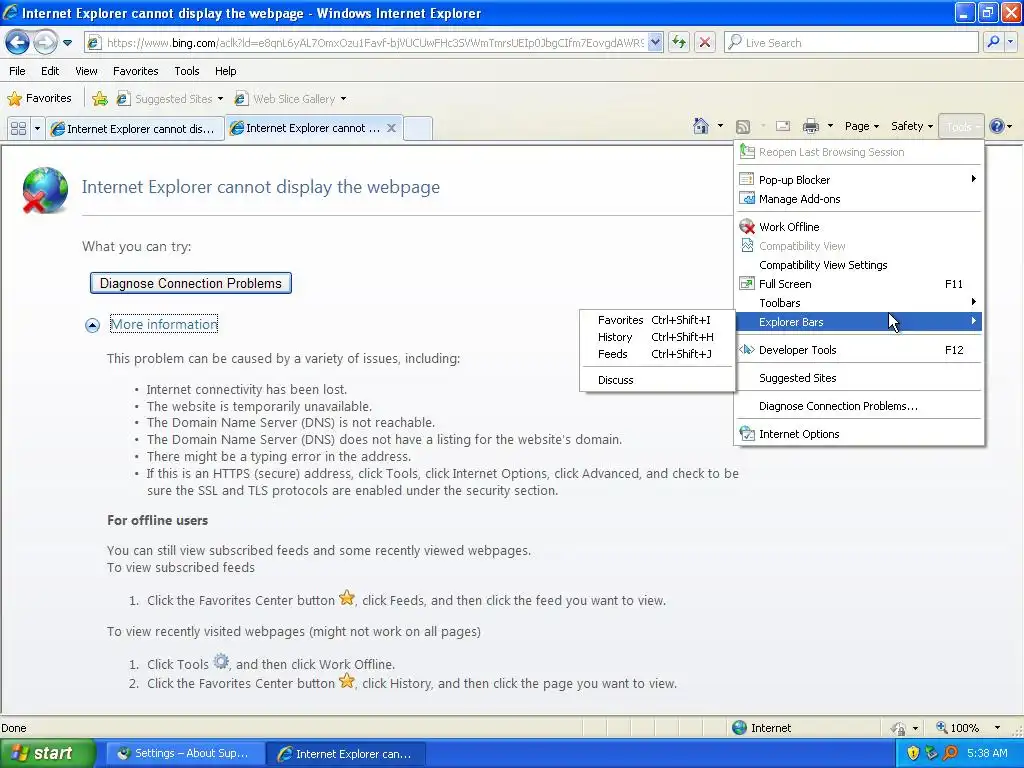Screen dimensions: 1024x768
Task: Toggle Work Offline in the Tools menu
Action: [859, 227]
